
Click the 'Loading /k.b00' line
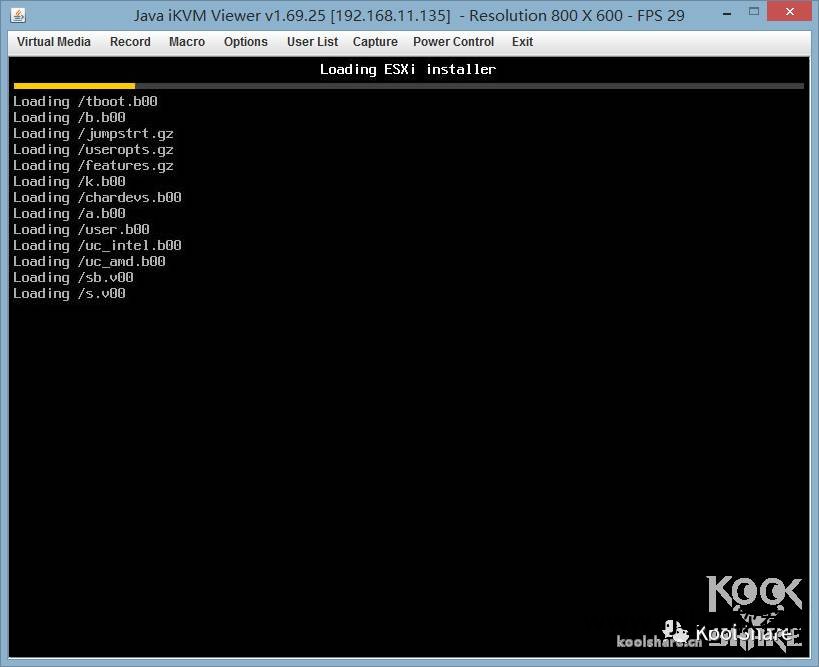click(69, 182)
